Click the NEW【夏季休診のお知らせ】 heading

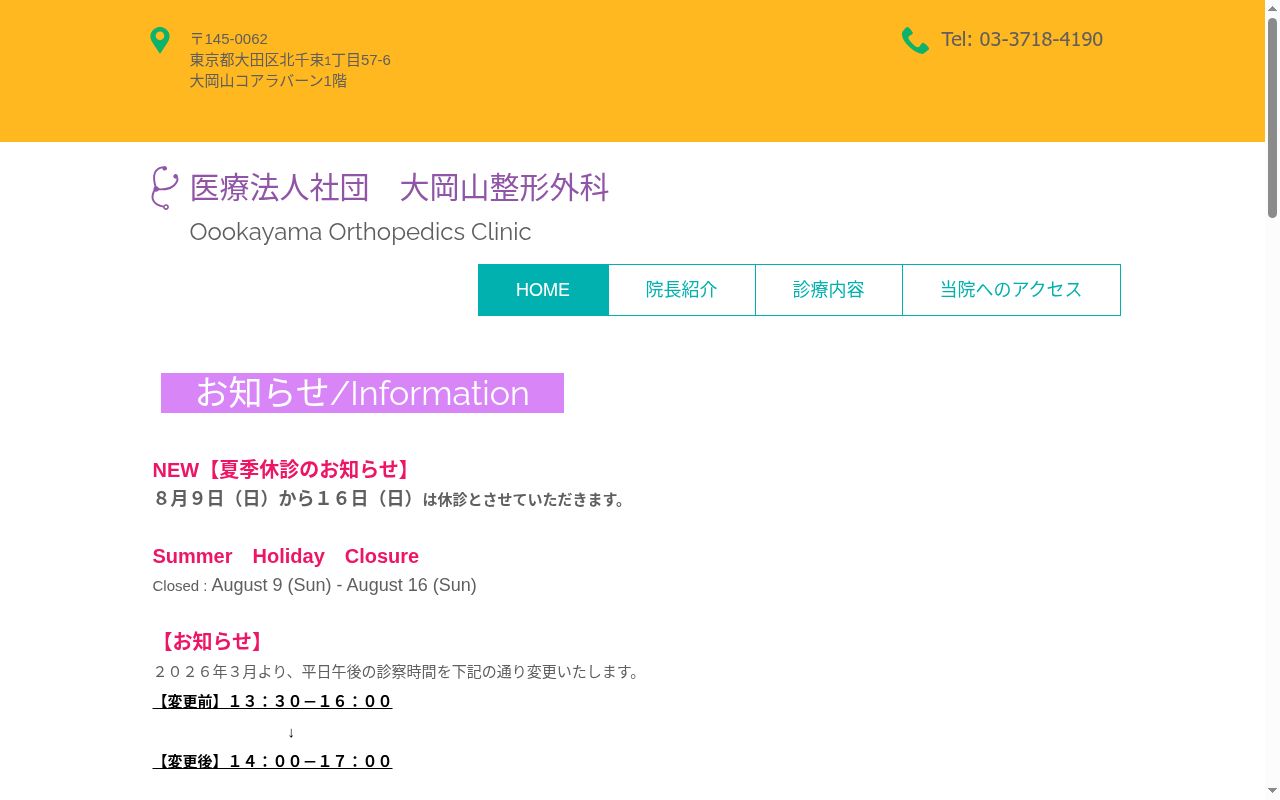click(283, 470)
